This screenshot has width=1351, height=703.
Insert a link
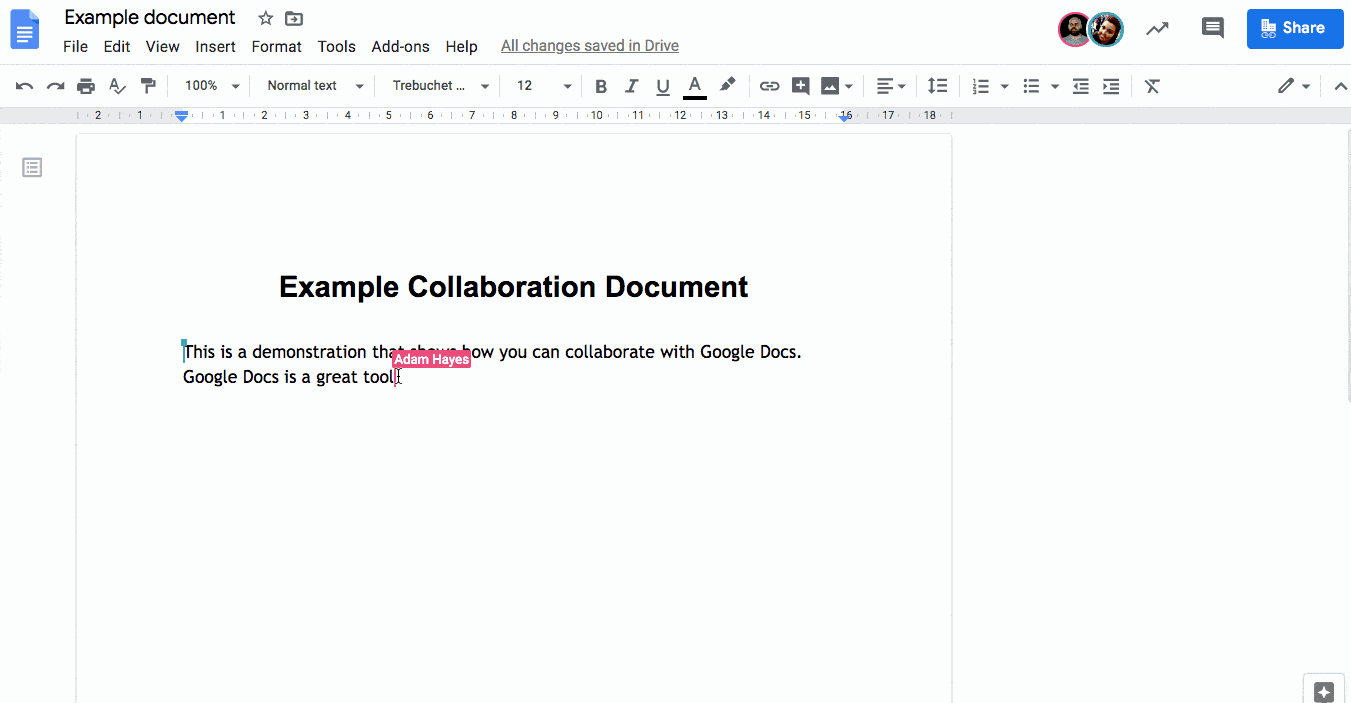point(769,86)
